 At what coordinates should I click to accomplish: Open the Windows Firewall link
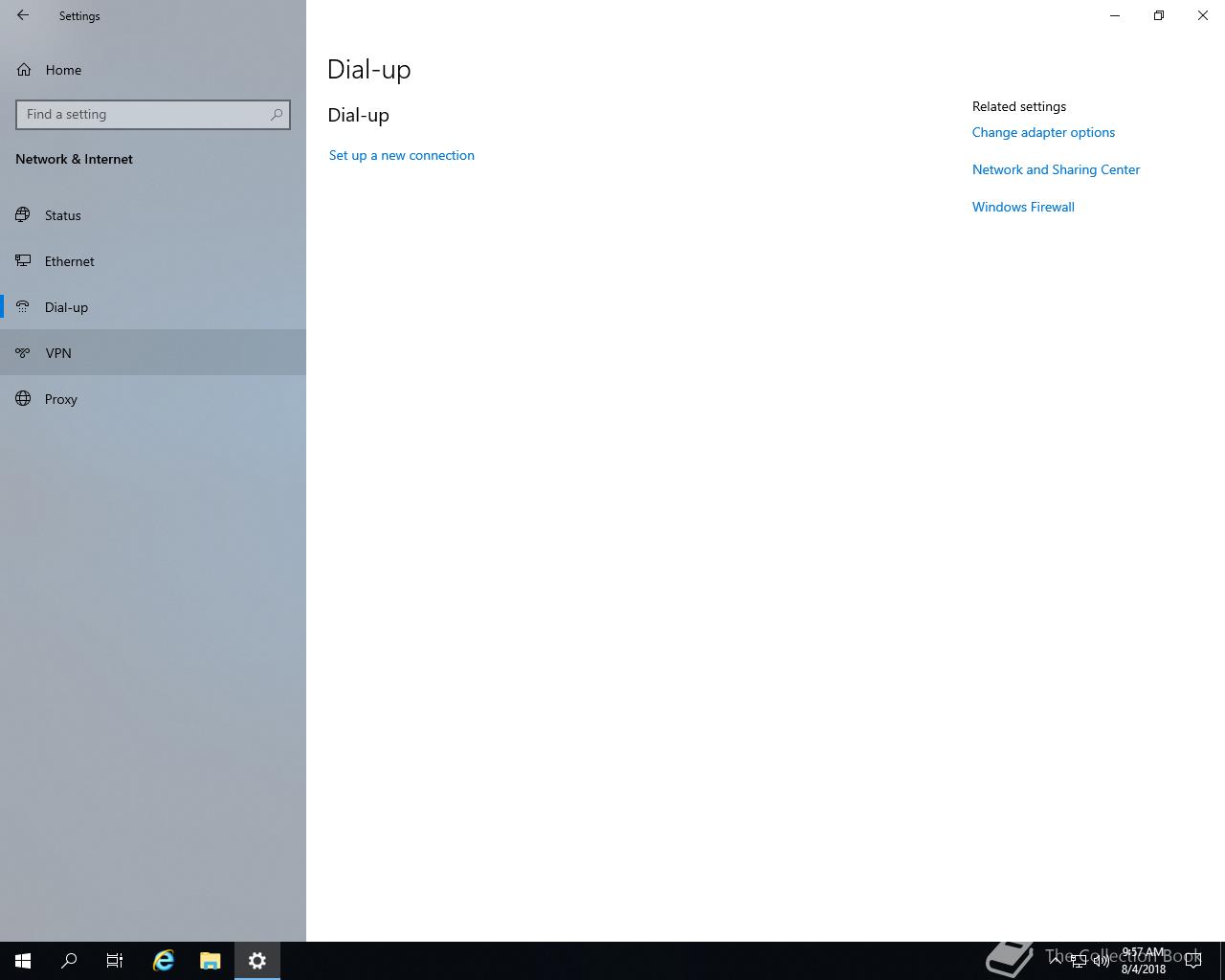[1023, 207]
